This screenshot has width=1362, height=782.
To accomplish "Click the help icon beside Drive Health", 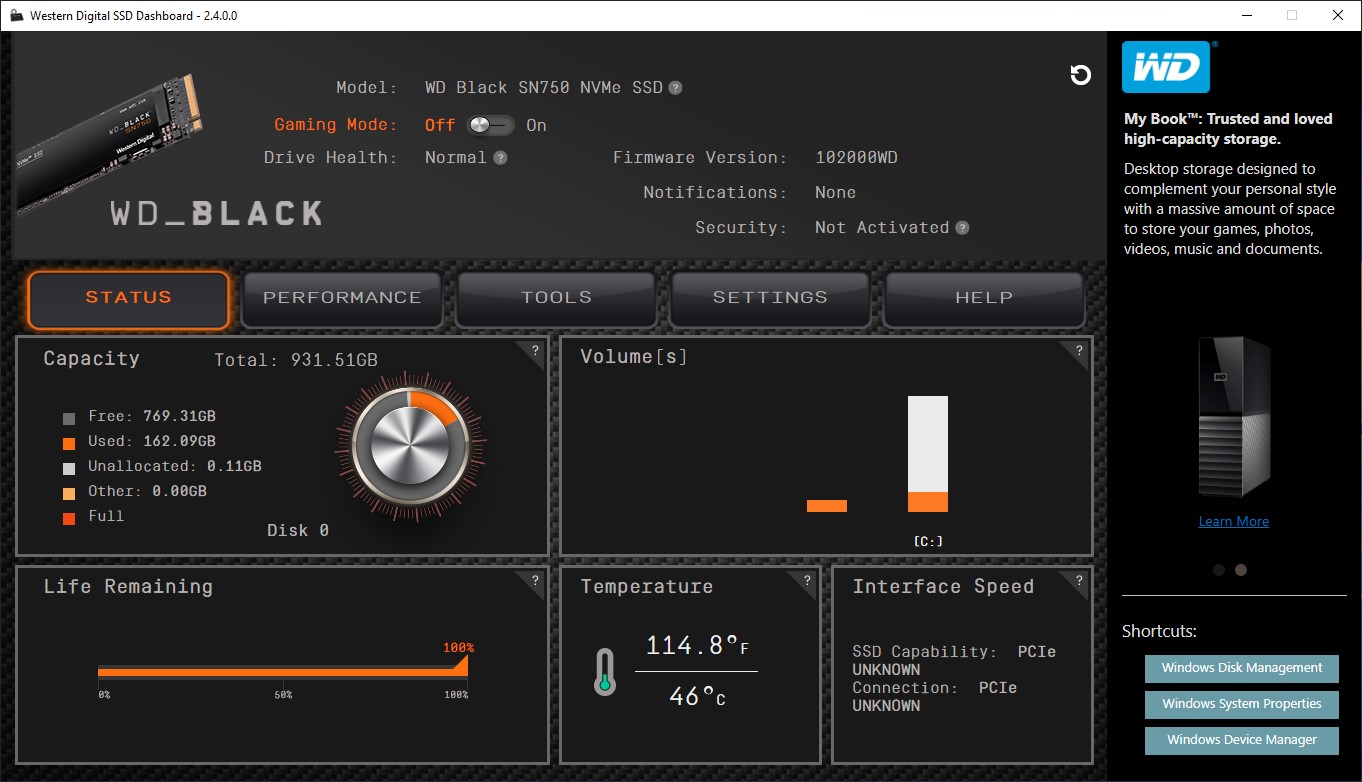I will pyautogui.click(x=500, y=158).
